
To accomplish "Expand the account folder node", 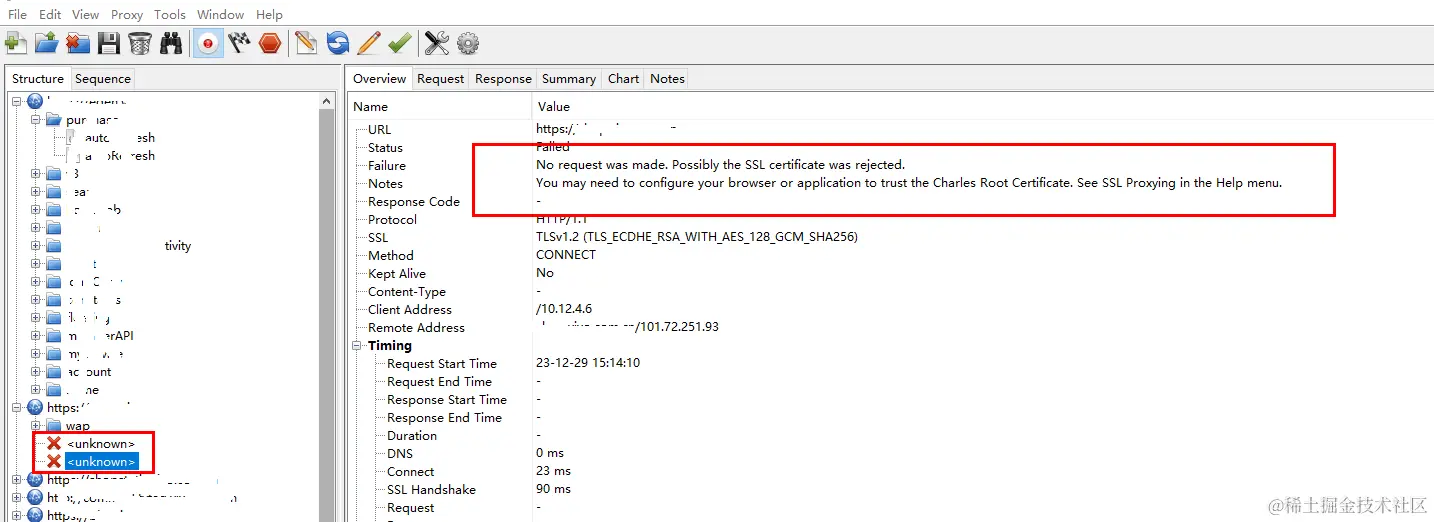I will coord(36,372).
